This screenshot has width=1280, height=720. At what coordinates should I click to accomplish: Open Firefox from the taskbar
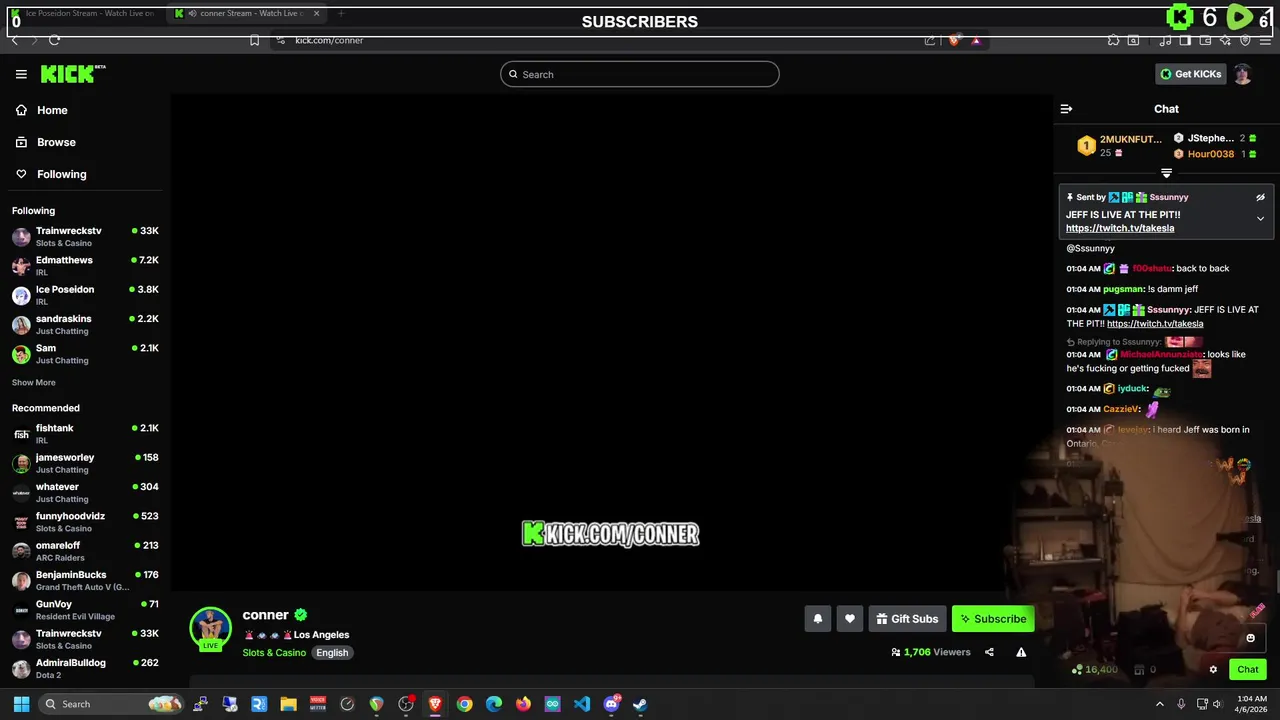523,704
